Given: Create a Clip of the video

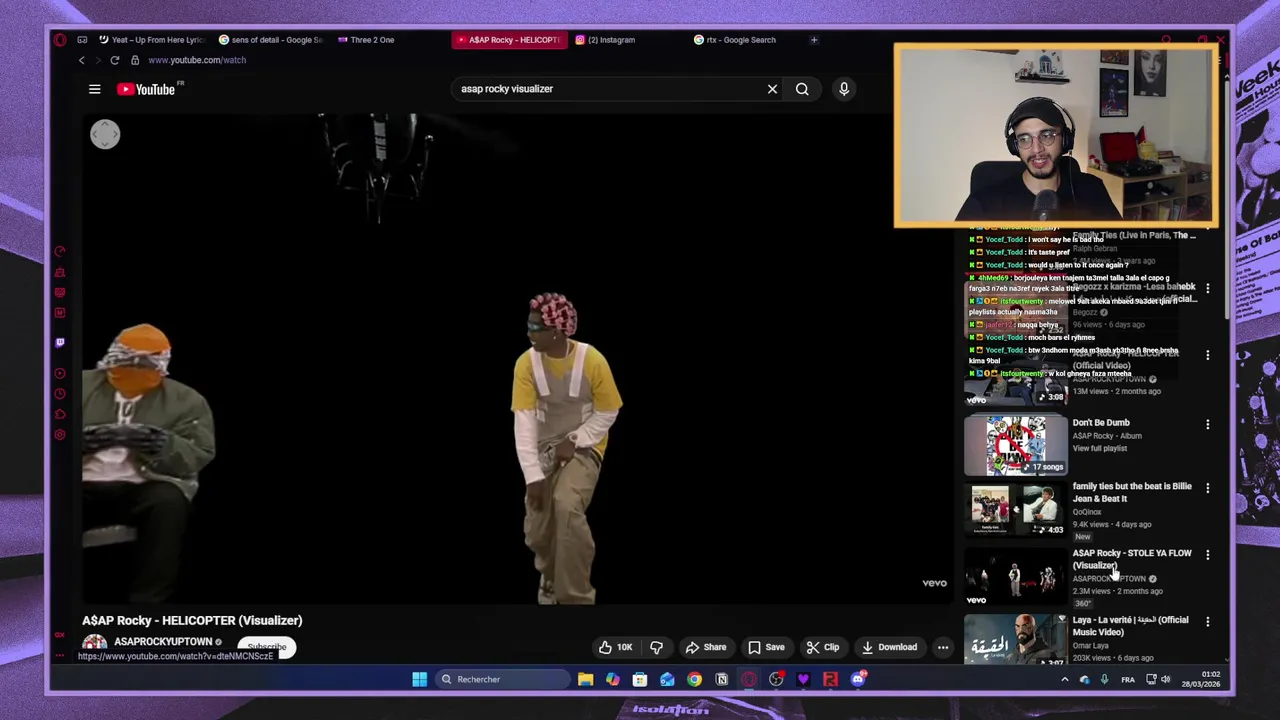Looking at the screenshot, I should [823, 647].
